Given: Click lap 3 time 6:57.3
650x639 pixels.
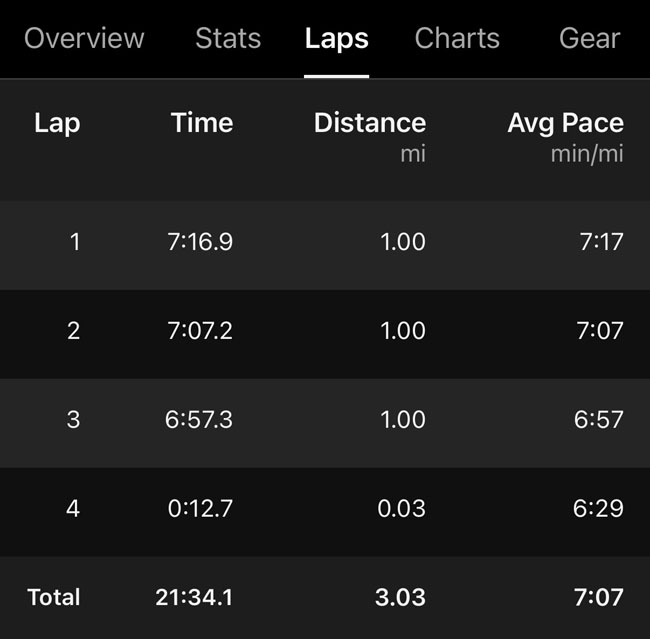Looking at the screenshot, I should (x=199, y=420).
